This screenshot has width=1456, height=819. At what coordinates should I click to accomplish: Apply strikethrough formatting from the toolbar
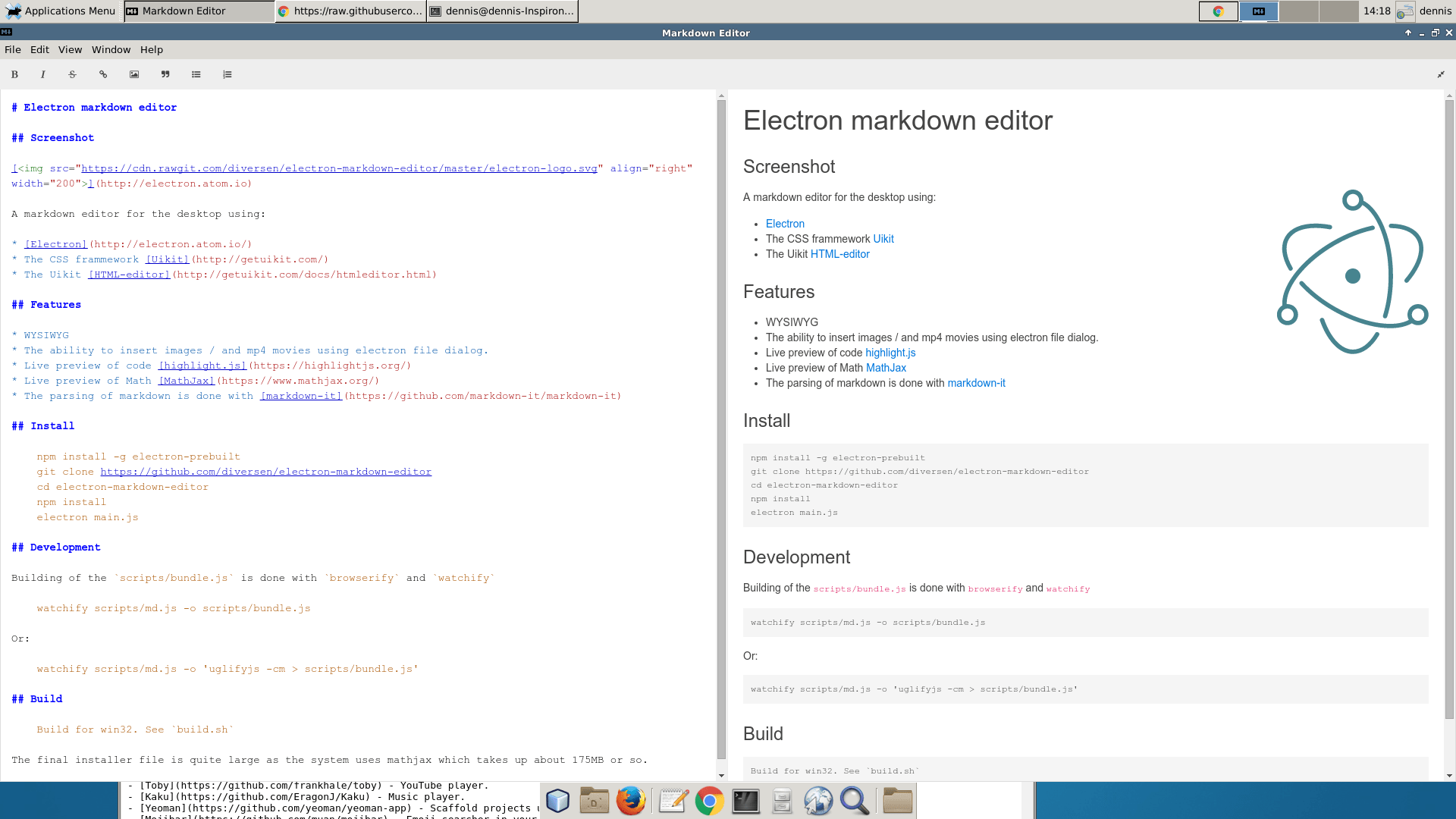(x=72, y=74)
